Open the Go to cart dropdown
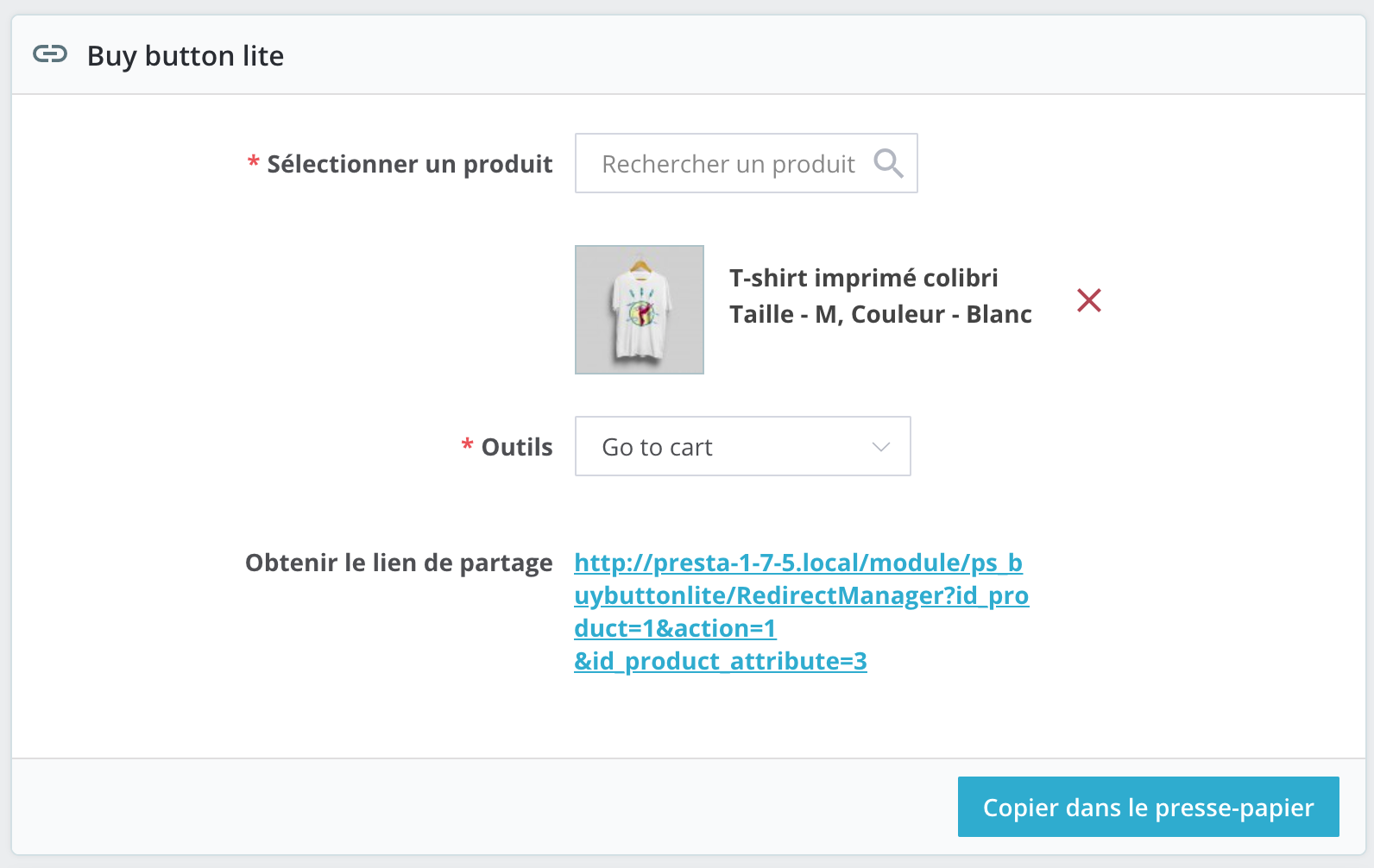1374x868 pixels. pyautogui.click(x=742, y=447)
